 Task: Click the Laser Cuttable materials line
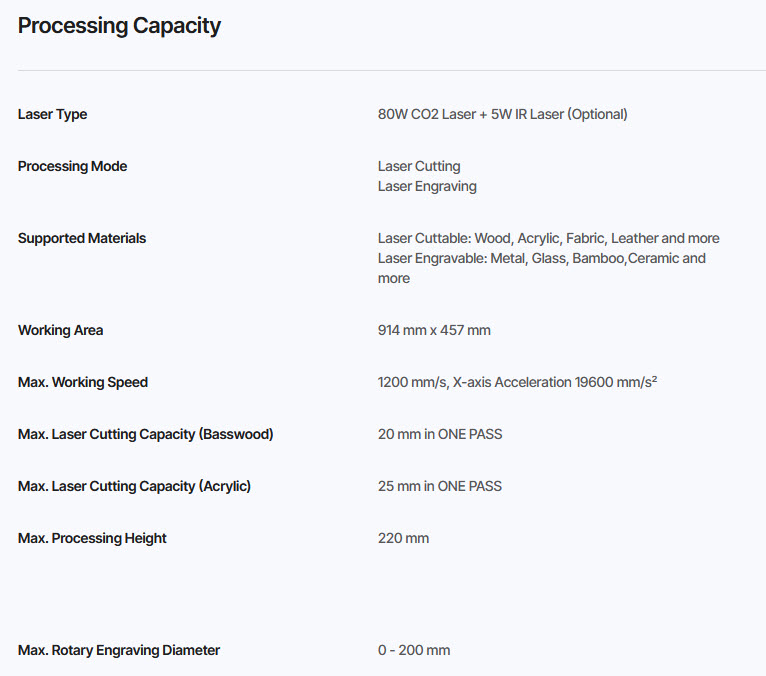[548, 238]
